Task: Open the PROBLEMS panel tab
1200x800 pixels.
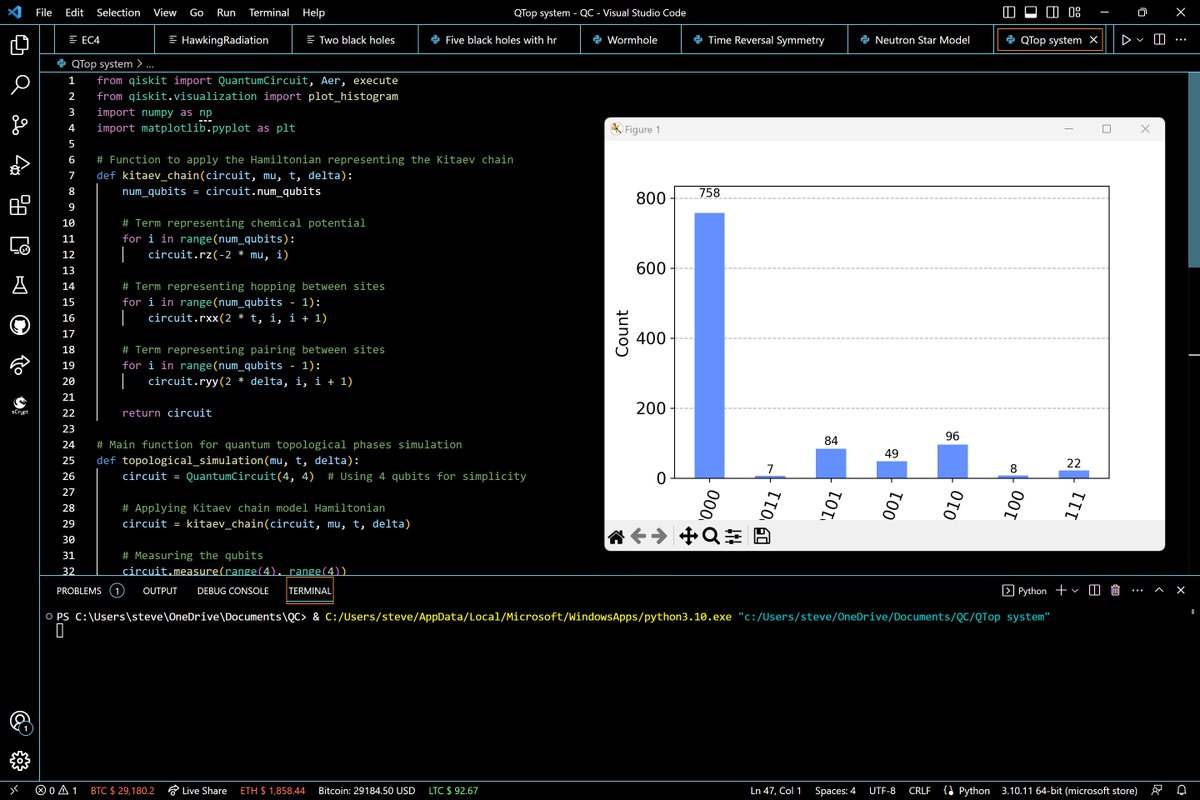Action: [79, 591]
